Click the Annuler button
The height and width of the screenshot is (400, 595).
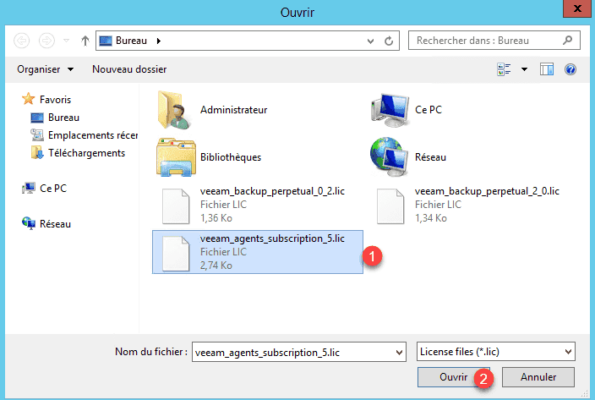(x=538, y=377)
